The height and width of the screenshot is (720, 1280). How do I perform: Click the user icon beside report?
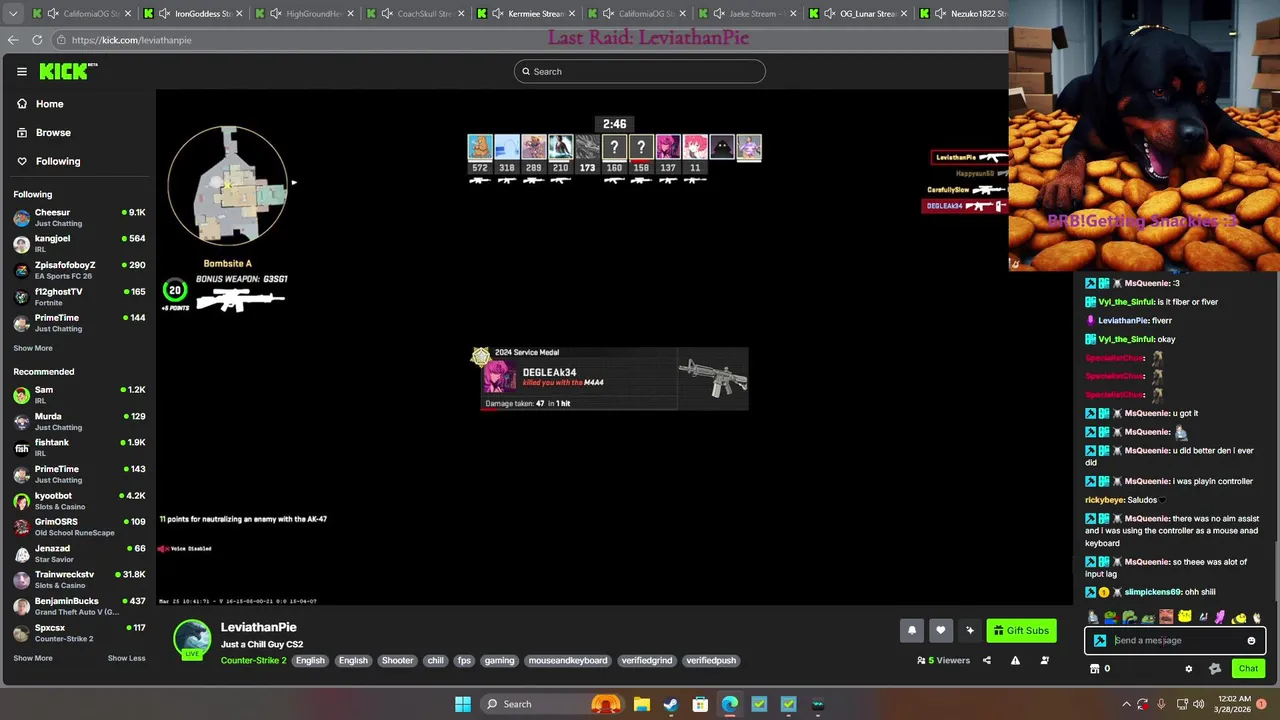click(x=1045, y=660)
